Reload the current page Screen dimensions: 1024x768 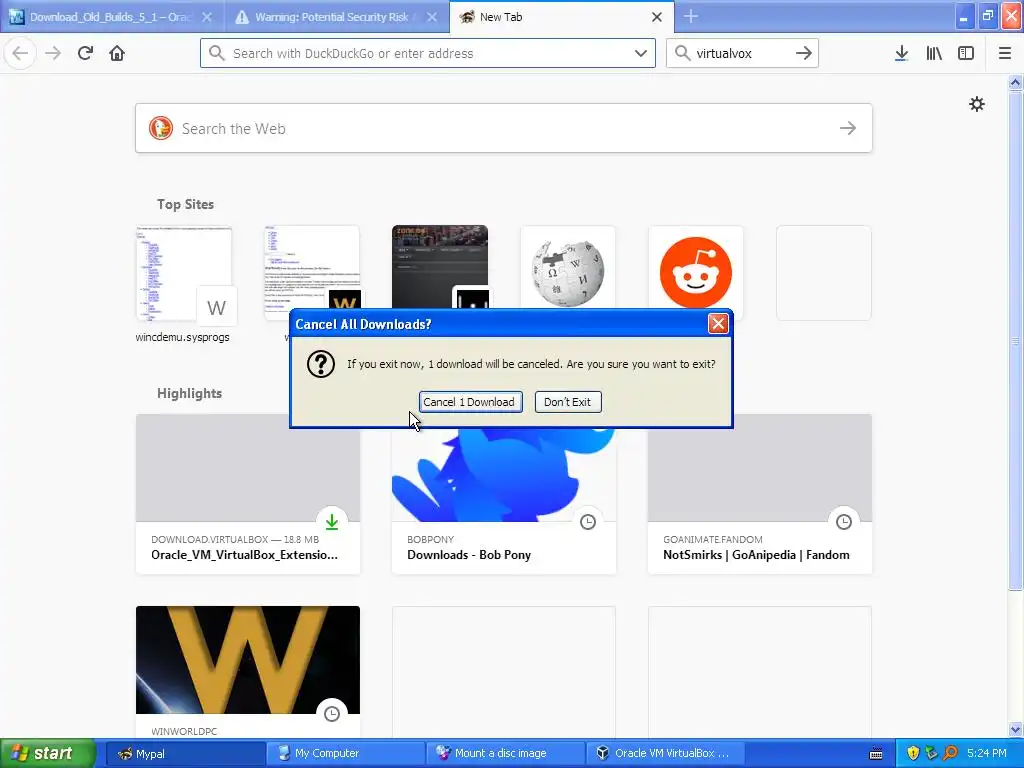pos(86,53)
